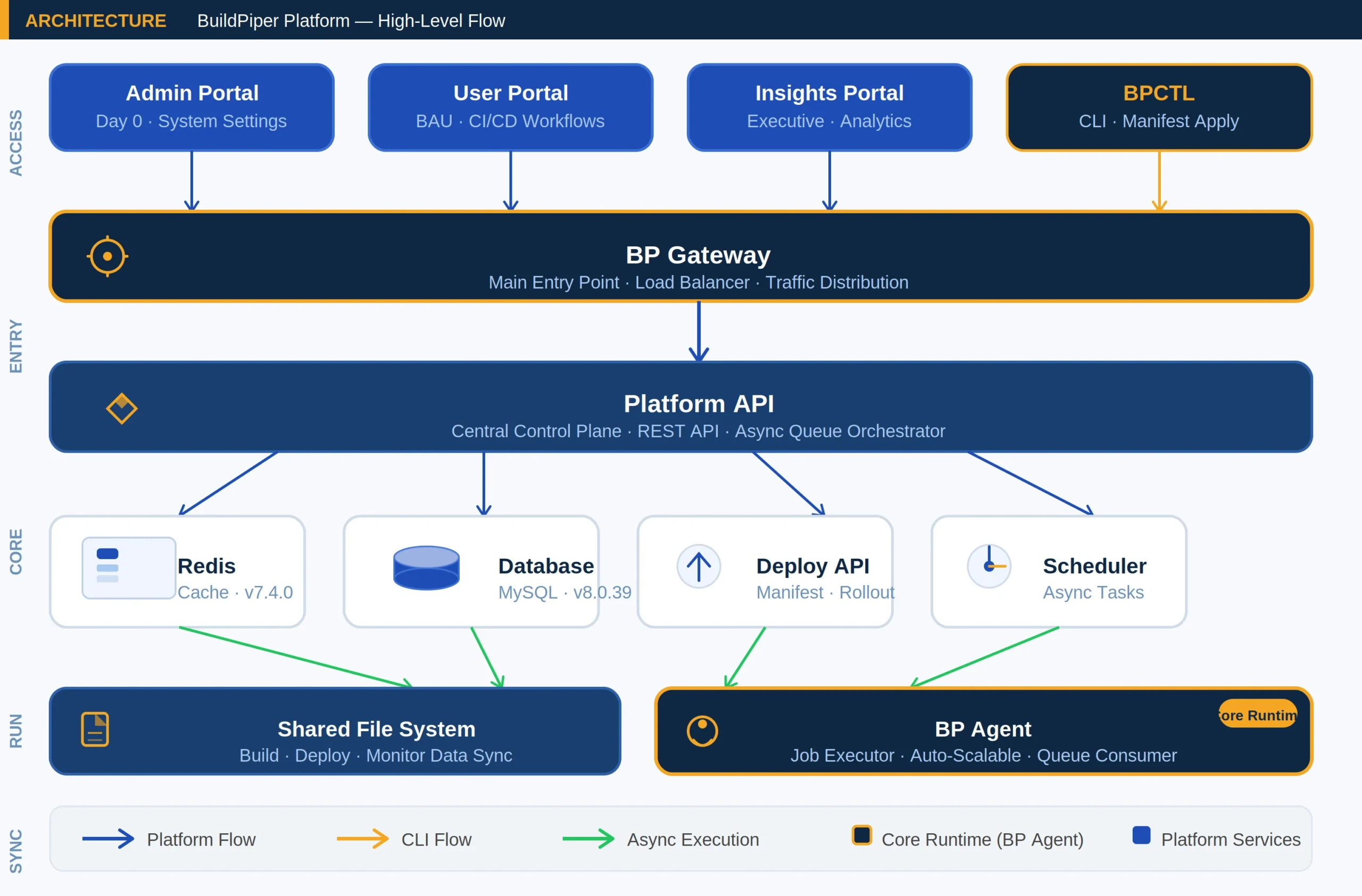Select the BP Agent gauge icon

[702, 730]
